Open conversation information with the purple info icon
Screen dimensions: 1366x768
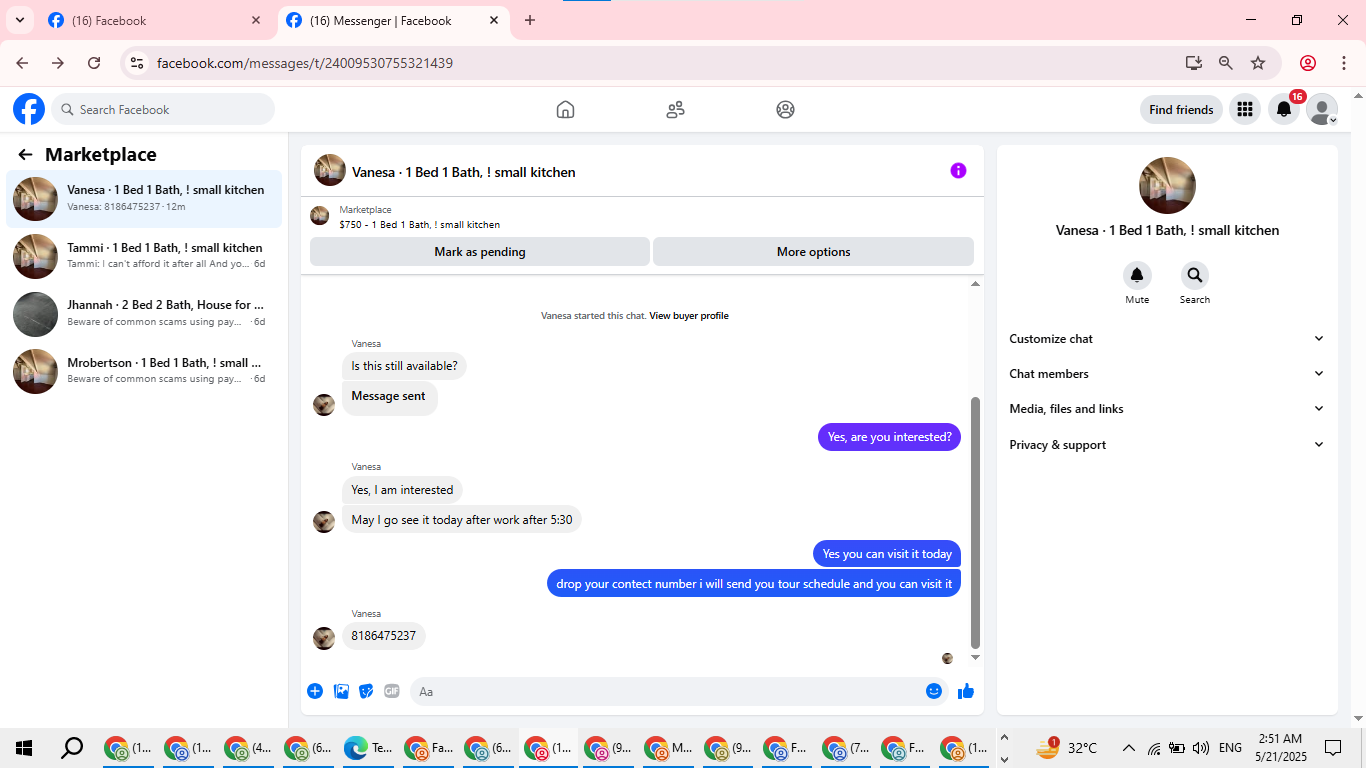pos(958,171)
